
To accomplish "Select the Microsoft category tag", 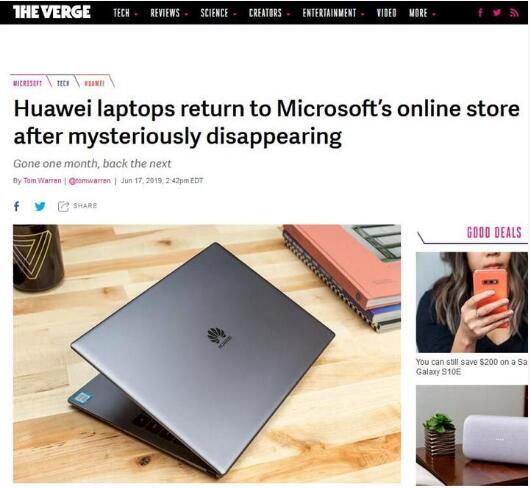I will click(27, 83).
